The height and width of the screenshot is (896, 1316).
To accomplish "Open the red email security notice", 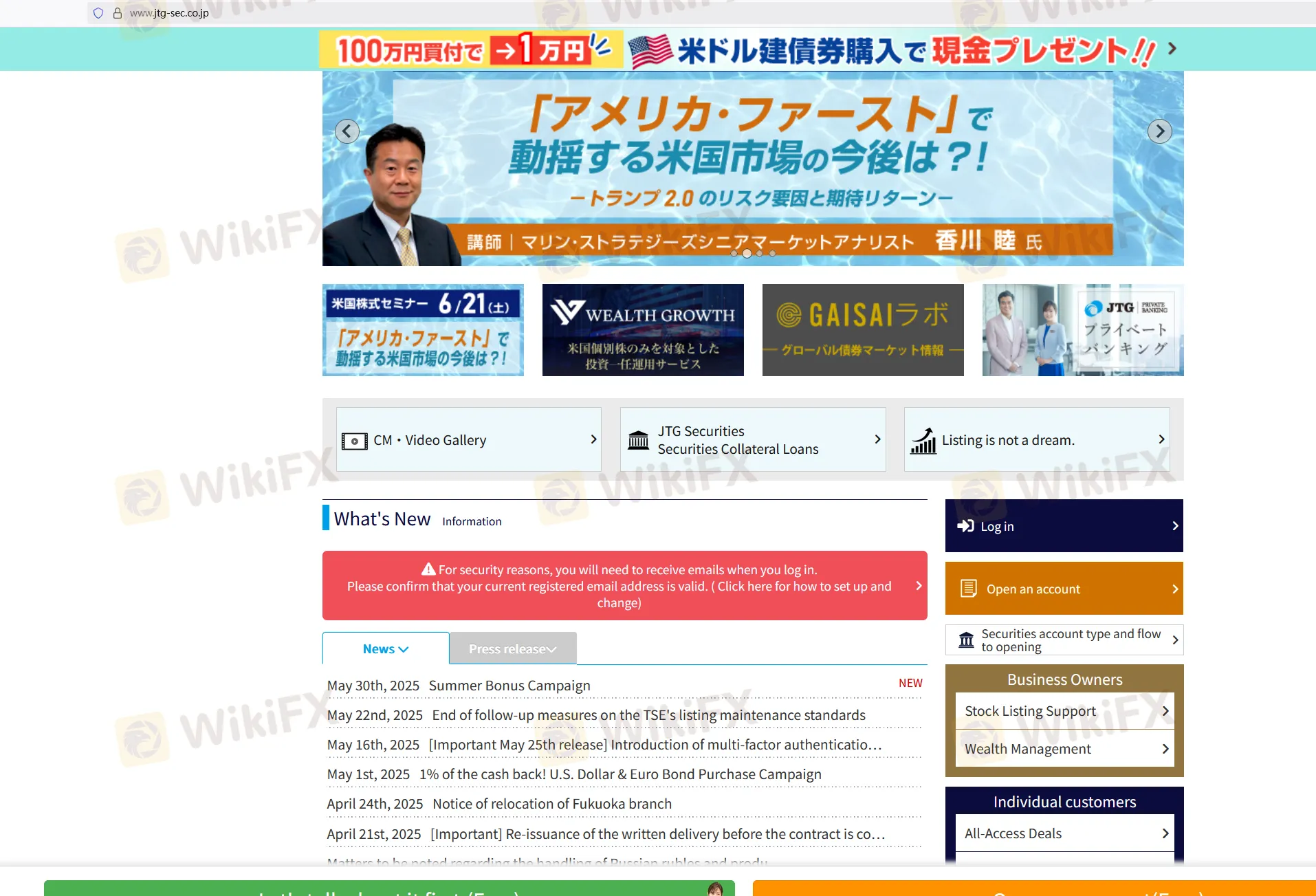I will click(624, 586).
